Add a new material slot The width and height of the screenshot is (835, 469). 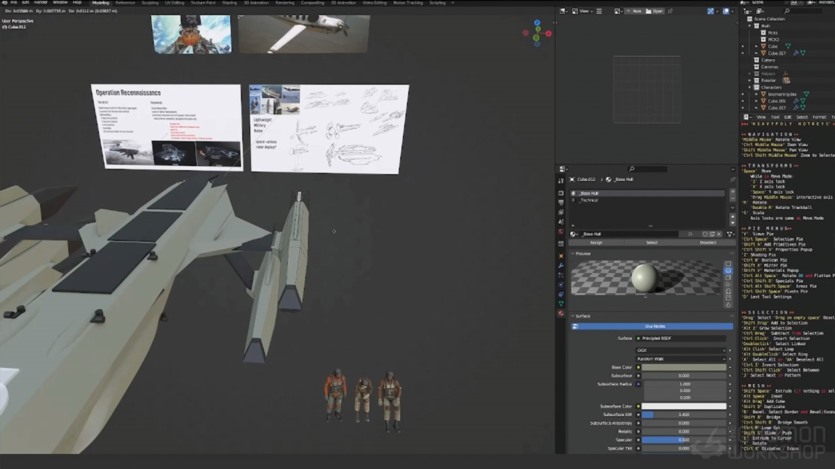(733, 192)
